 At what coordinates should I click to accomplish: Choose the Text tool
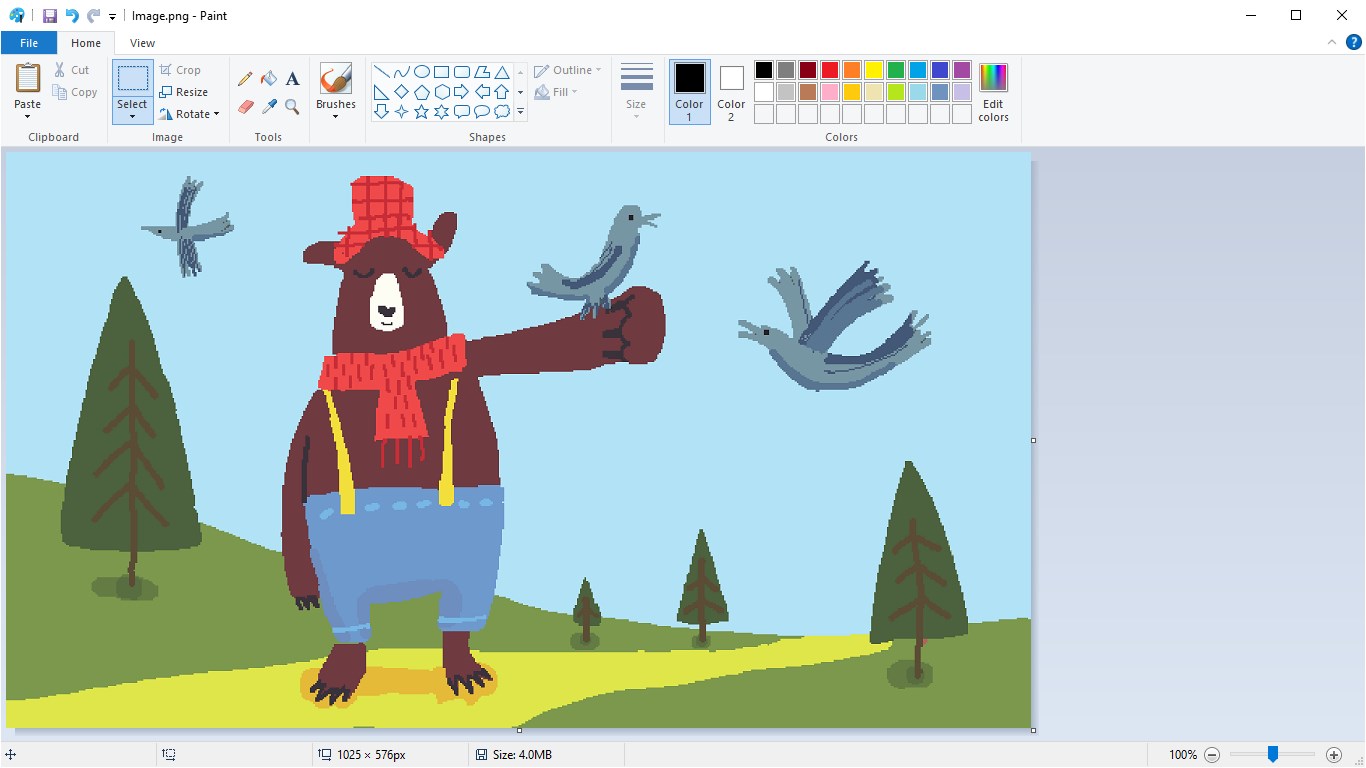click(292, 78)
